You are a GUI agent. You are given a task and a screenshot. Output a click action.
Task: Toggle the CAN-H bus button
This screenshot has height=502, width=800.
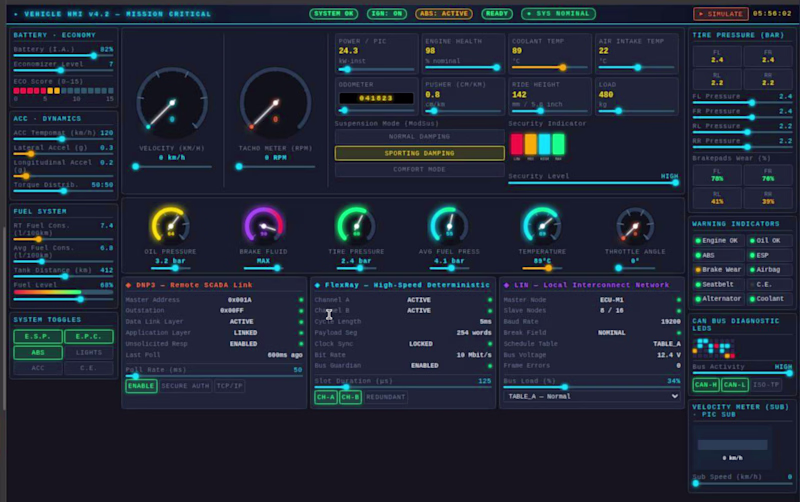coord(706,385)
